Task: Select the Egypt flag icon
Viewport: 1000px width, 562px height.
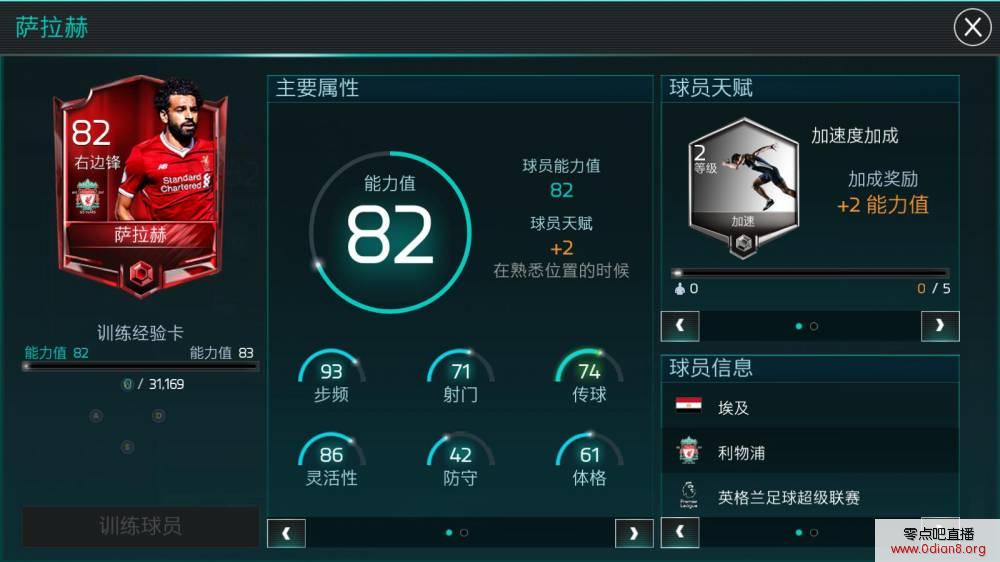Action: click(x=688, y=406)
